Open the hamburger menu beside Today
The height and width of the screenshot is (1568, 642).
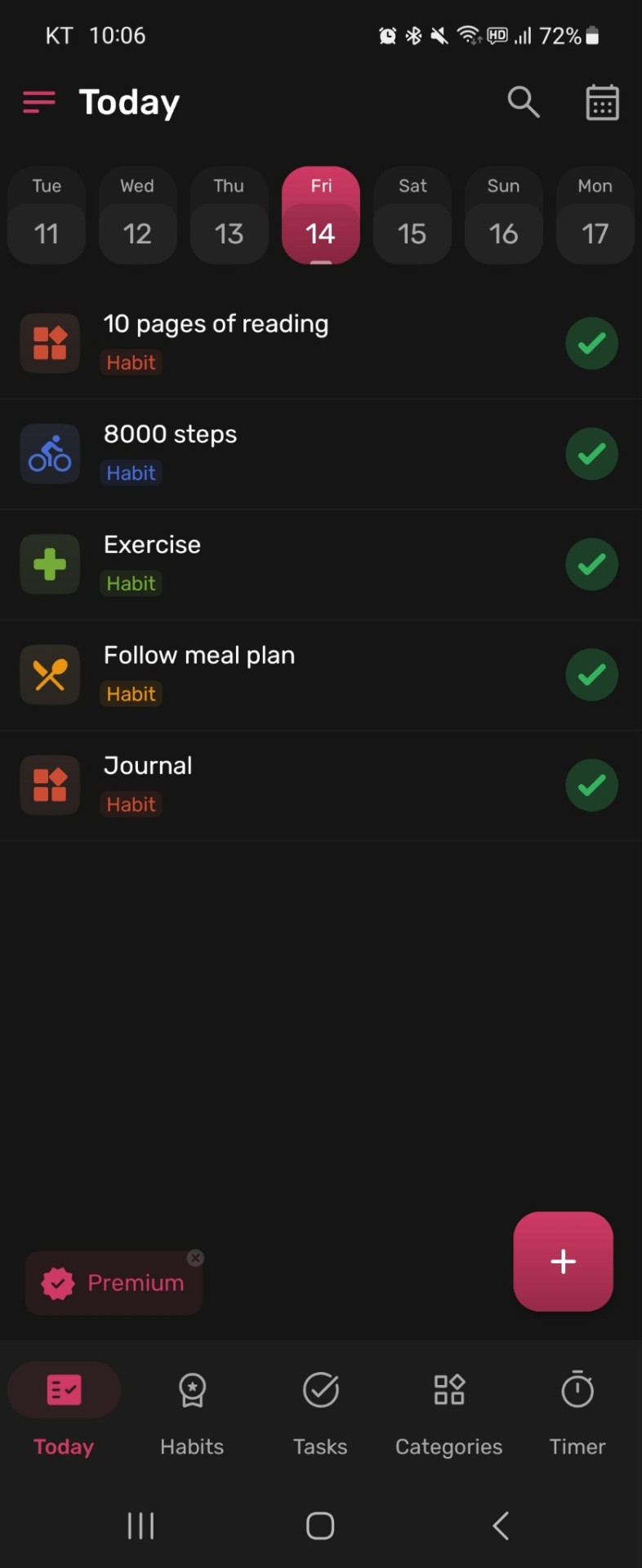(39, 103)
